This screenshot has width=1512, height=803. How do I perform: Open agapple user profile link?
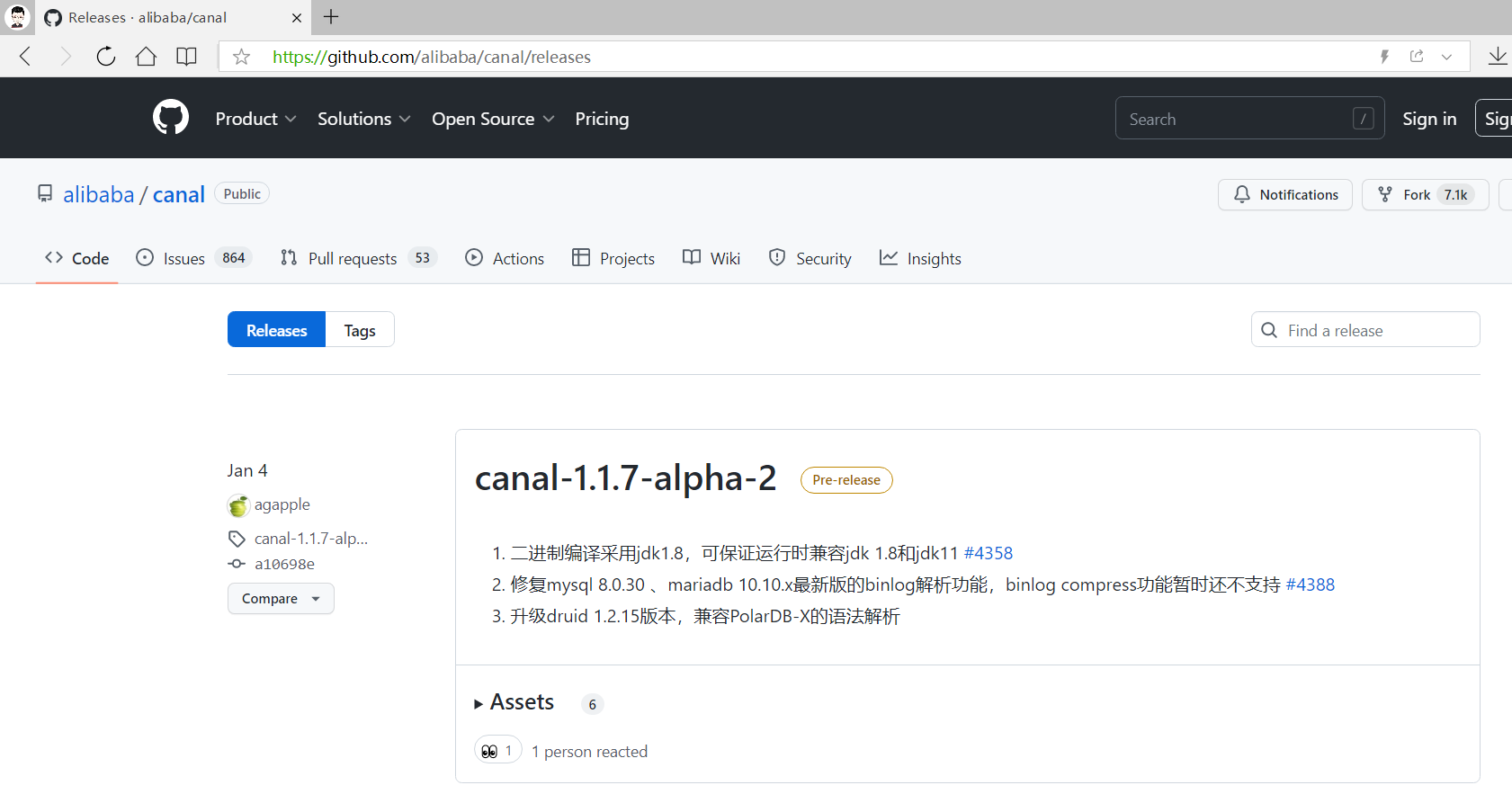coord(282,504)
